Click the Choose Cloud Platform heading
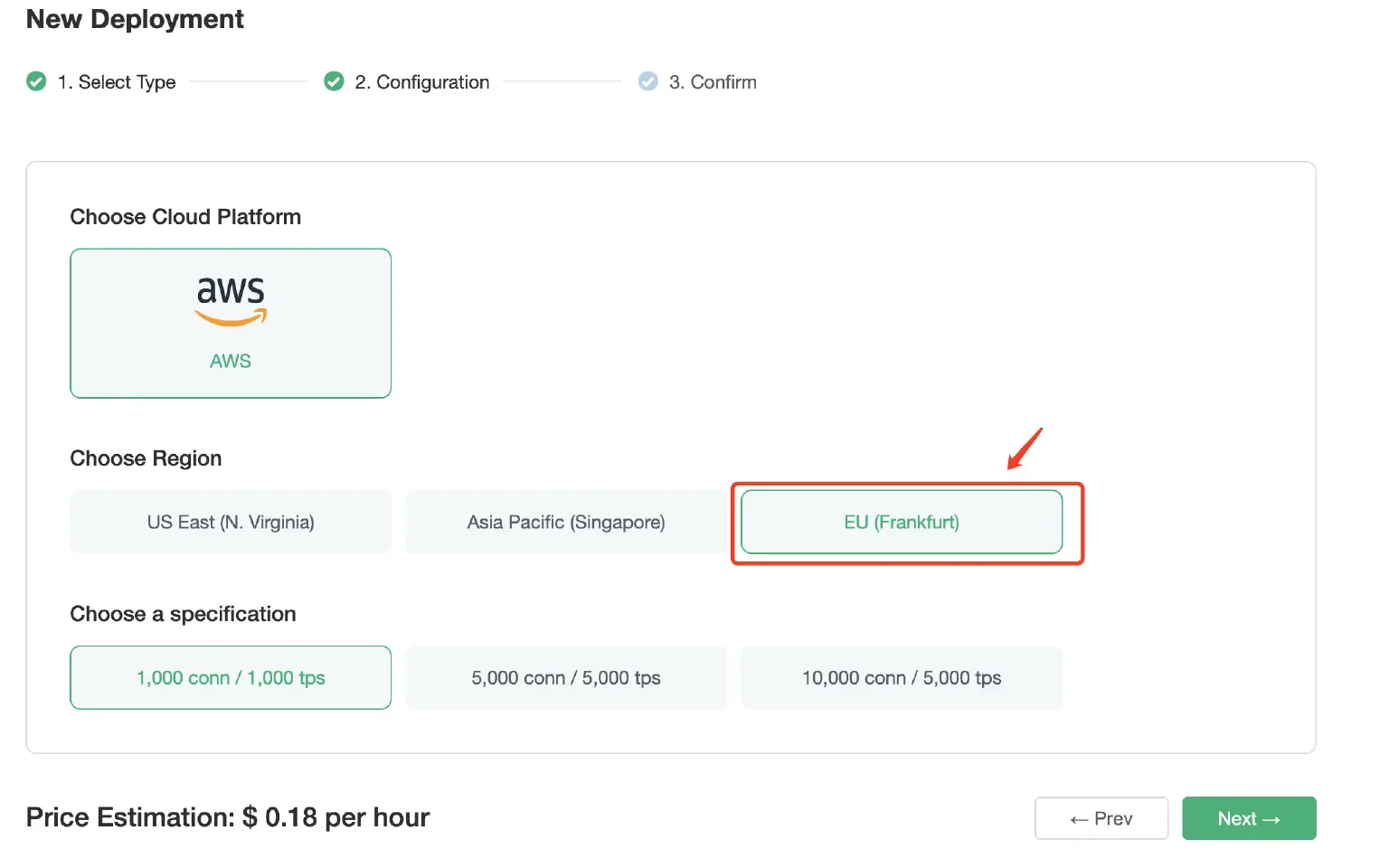 [x=185, y=217]
